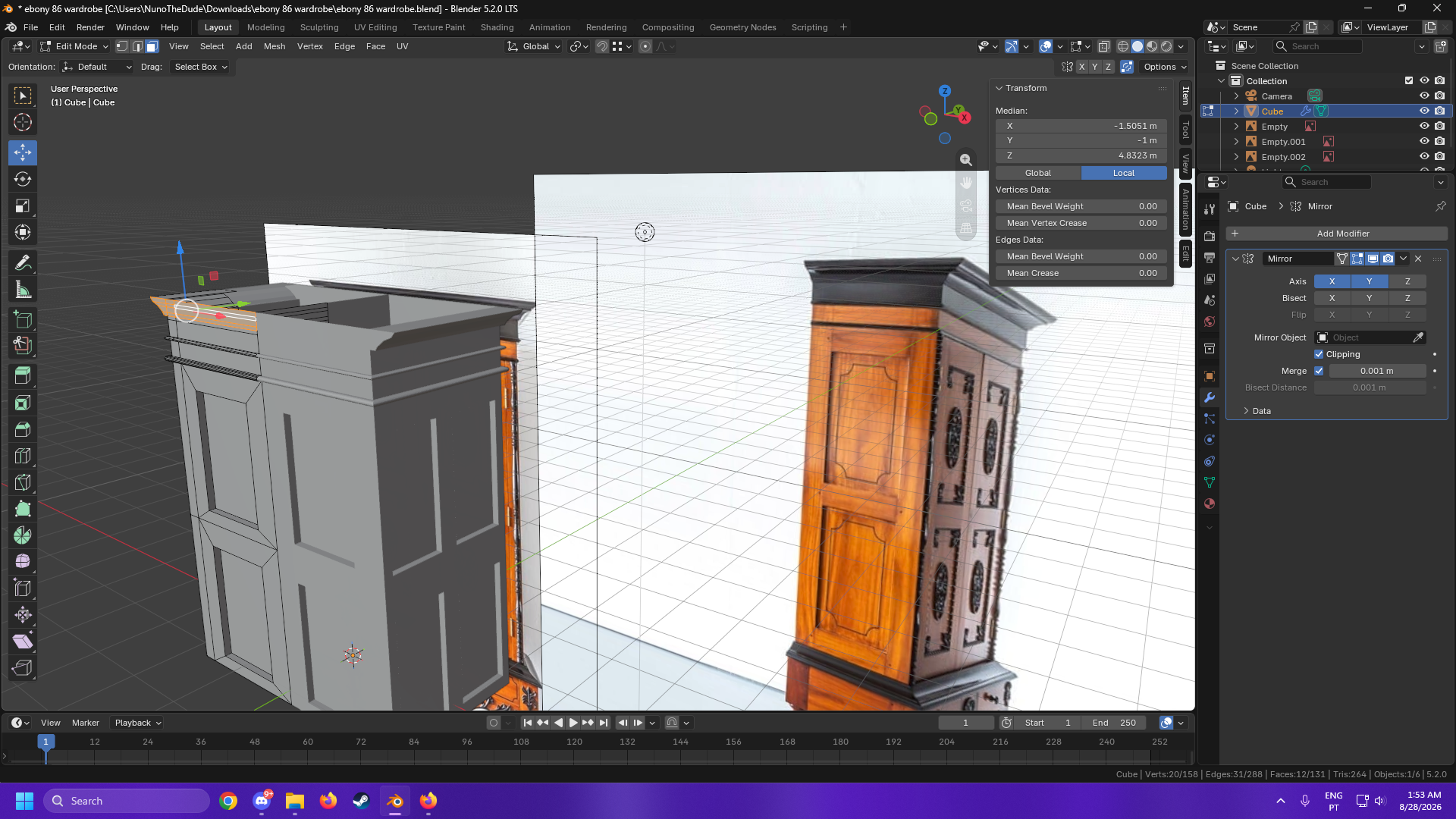
Task: Select the Cursor tool in the toolbar
Action: coord(23,122)
